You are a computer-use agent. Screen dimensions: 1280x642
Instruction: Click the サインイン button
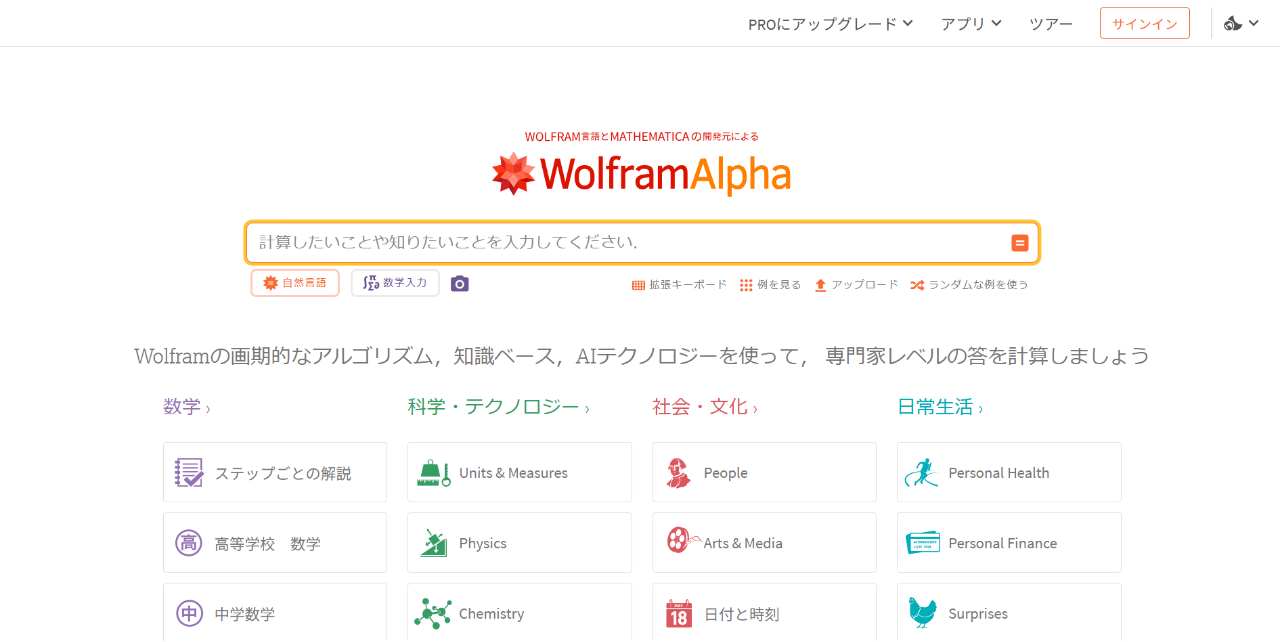point(1145,24)
